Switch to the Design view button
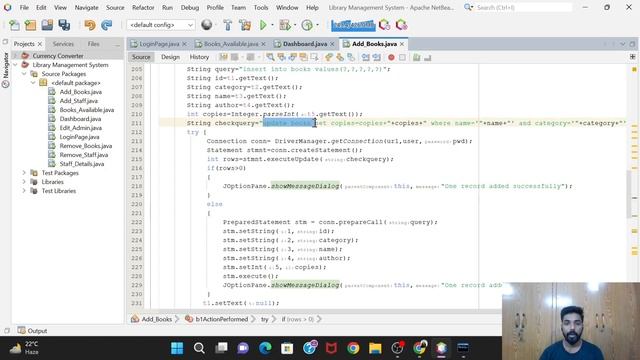 point(170,57)
